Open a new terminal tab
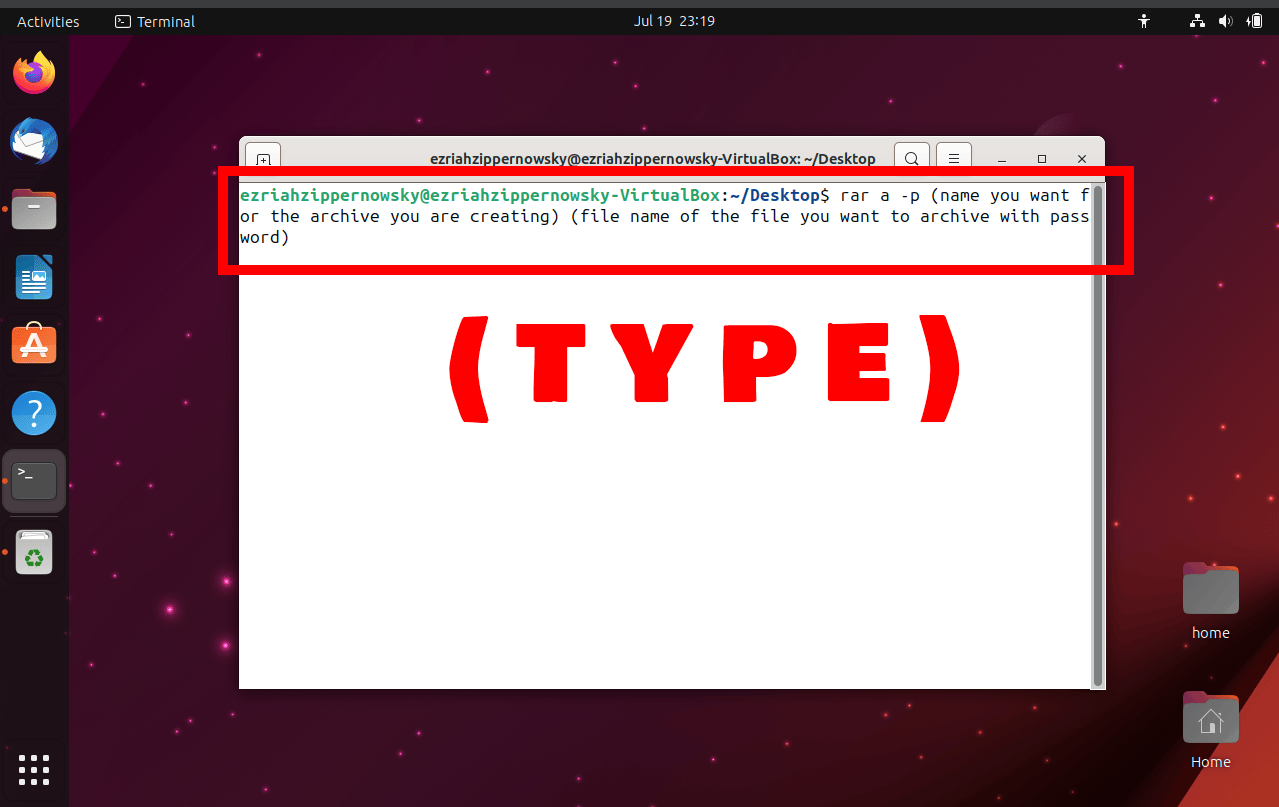Screen dimensions: 1279x807 click(262, 158)
